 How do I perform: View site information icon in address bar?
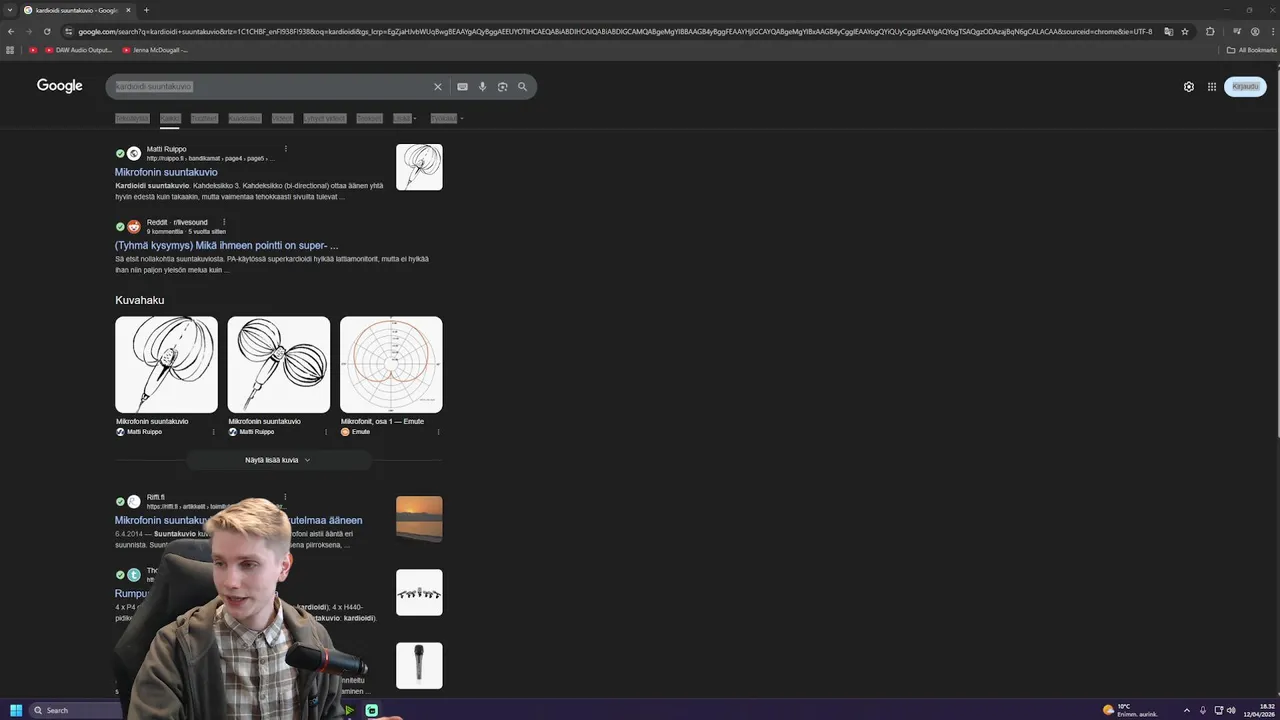[68, 31]
